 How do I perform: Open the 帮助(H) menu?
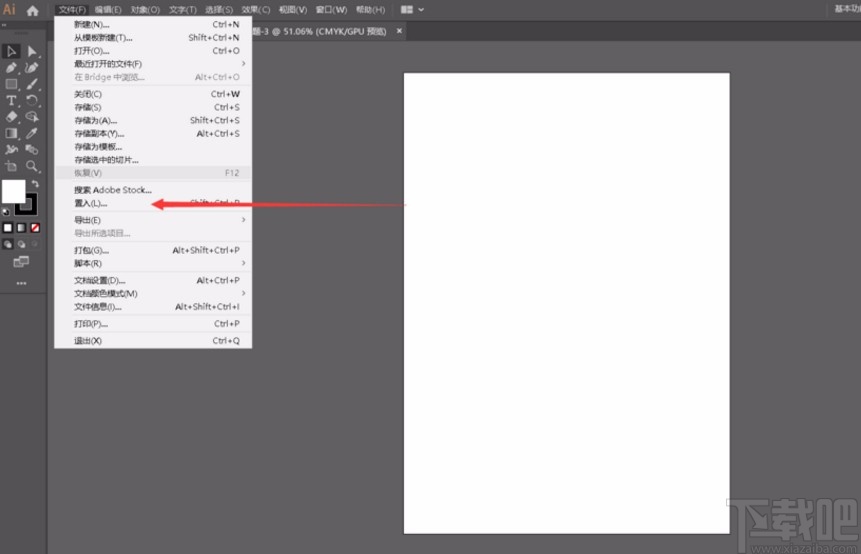370,10
